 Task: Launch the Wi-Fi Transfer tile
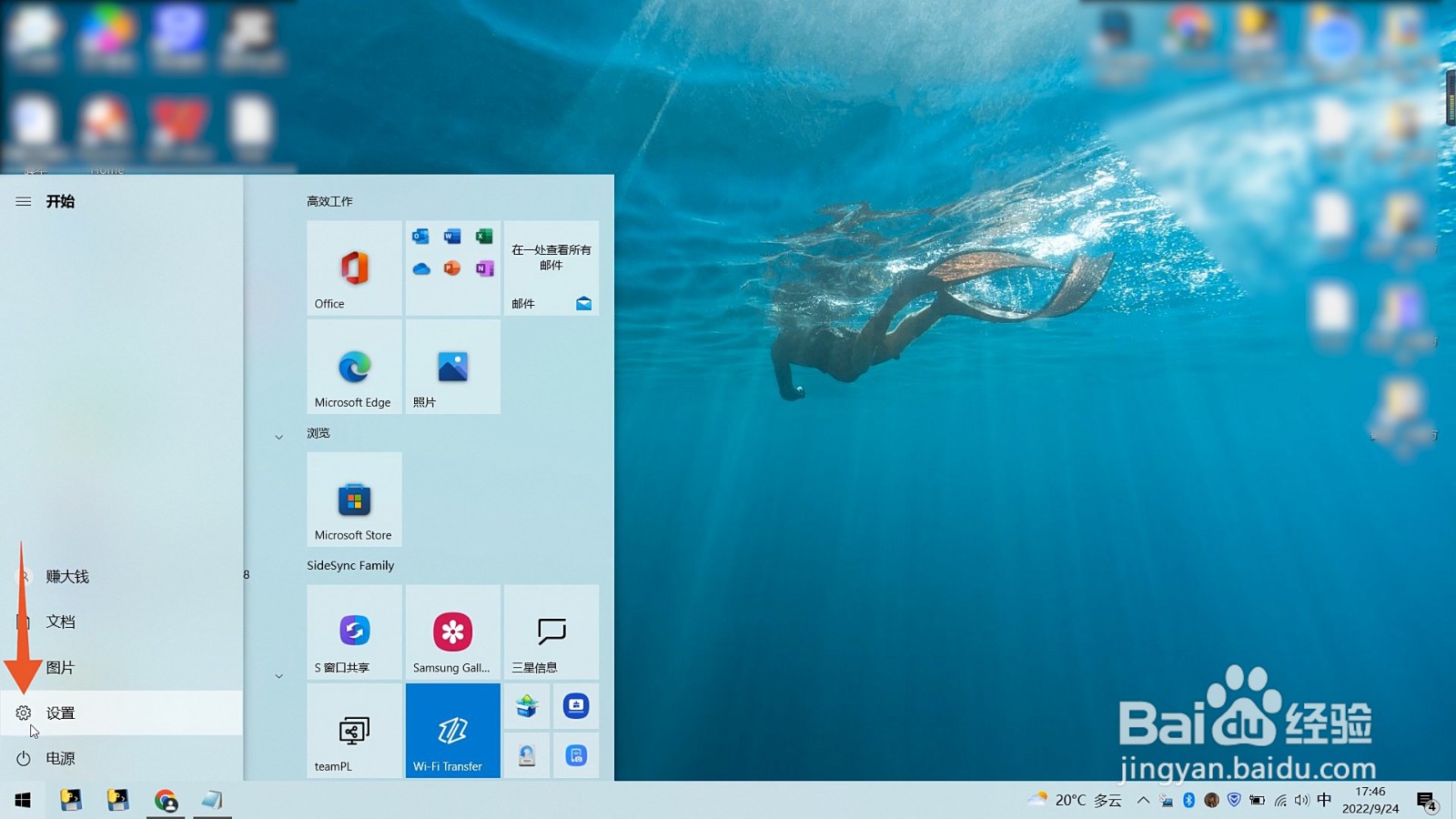pyautogui.click(x=452, y=731)
